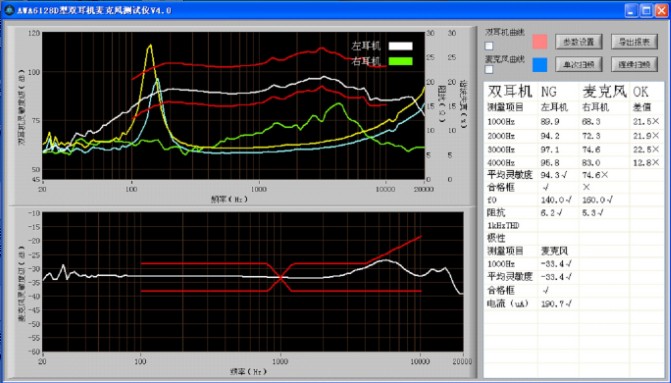Click the green 右耳机 legend swatch
Image resolution: width=671 pixels, height=383 pixels.
[x=401, y=61]
